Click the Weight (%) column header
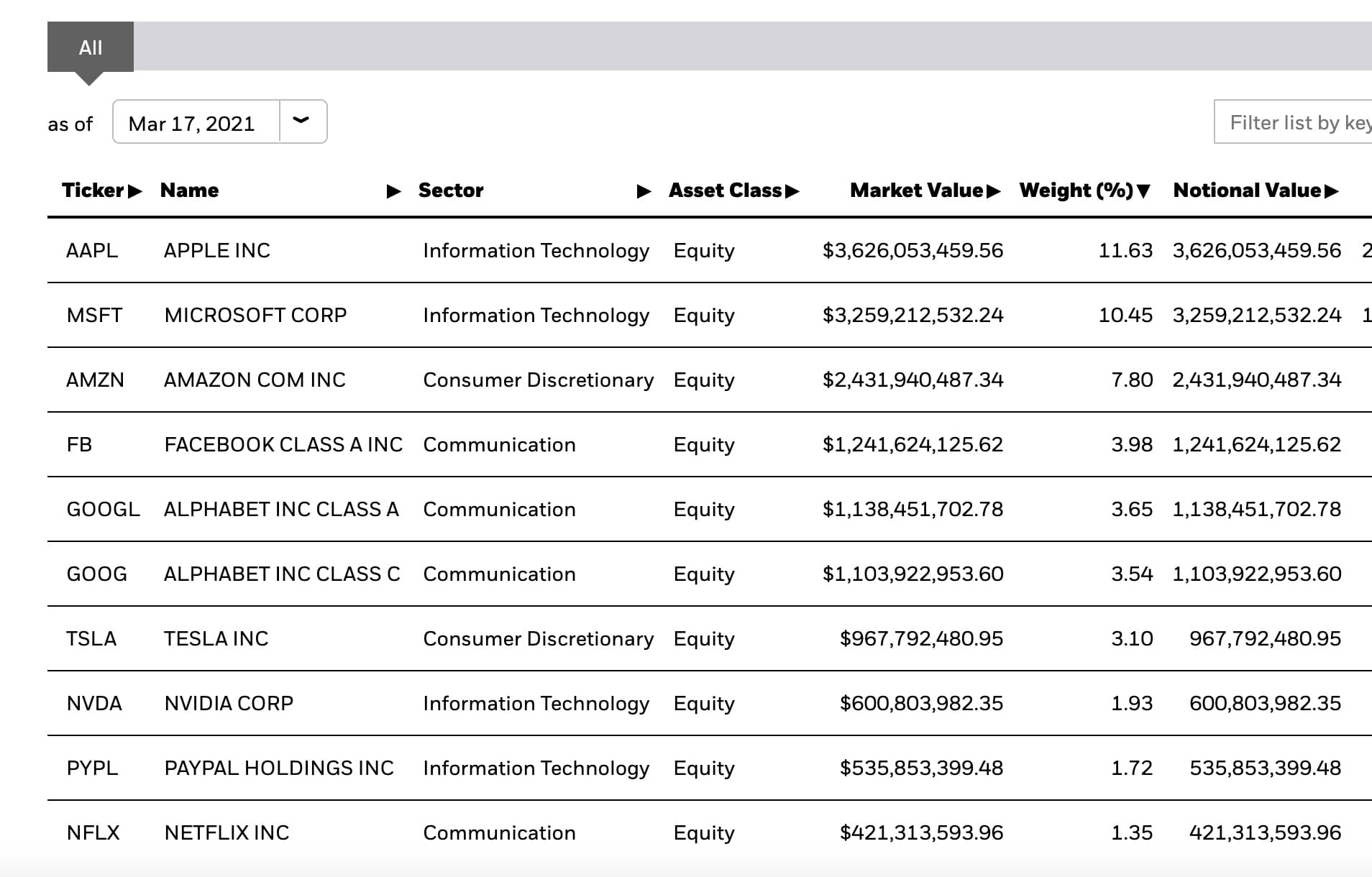 1076,190
